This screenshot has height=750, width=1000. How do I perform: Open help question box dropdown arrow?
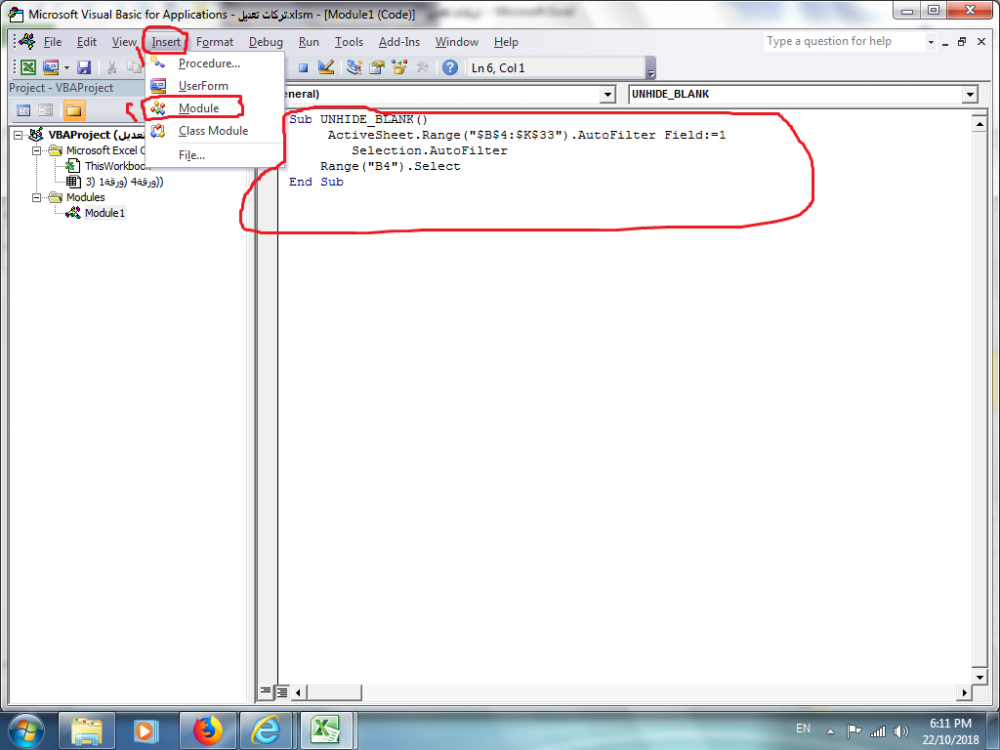(x=930, y=42)
